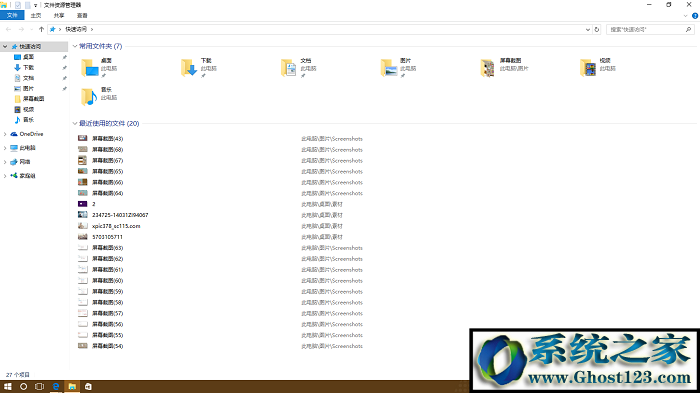Launch Microsoft Edge from the taskbar
This screenshot has height=393, width=700.
click(56, 387)
